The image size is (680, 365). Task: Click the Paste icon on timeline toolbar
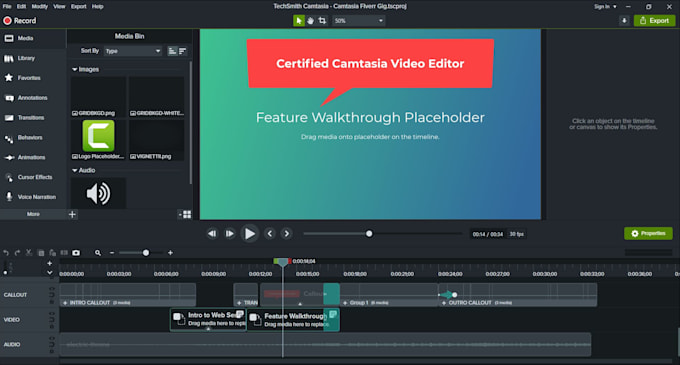[52, 253]
